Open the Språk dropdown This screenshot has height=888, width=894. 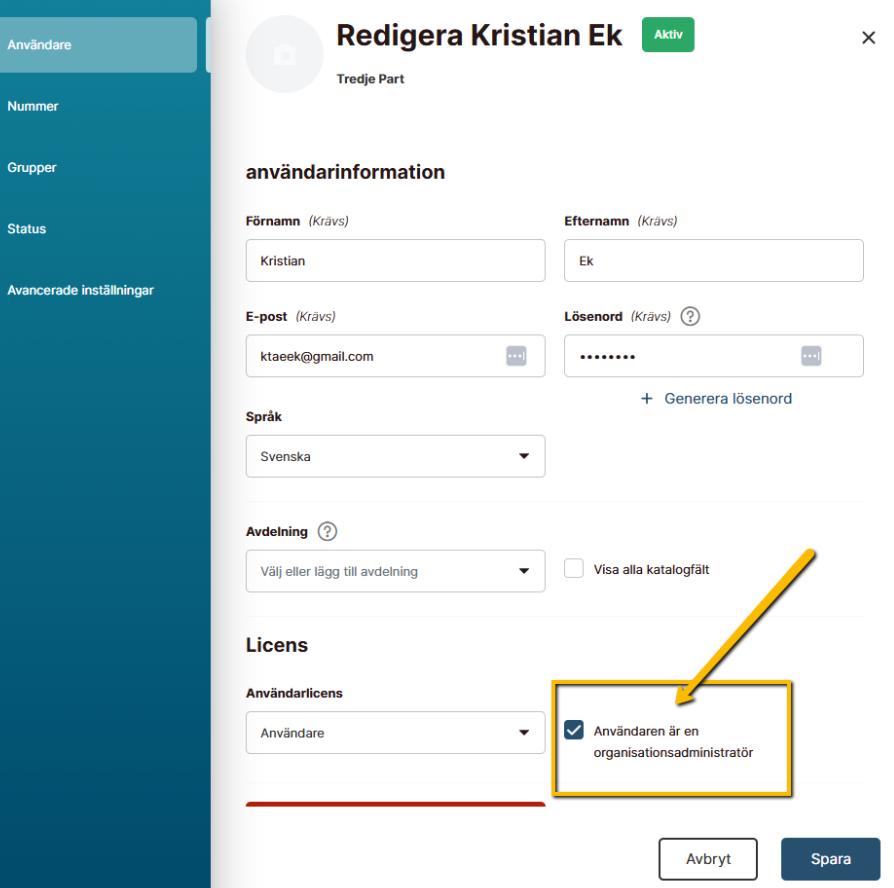click(395, 456)
